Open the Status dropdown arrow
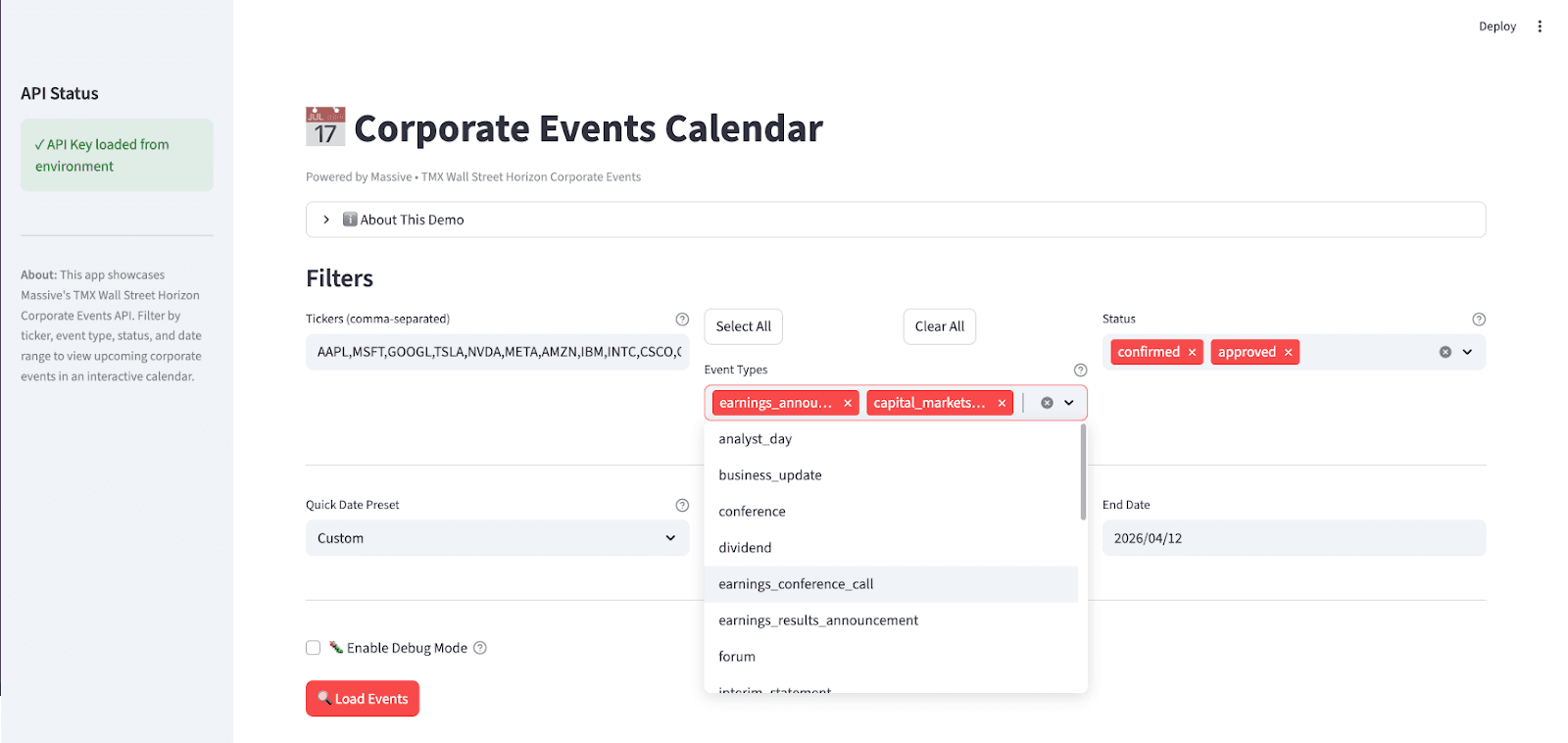 point(1467,352)
